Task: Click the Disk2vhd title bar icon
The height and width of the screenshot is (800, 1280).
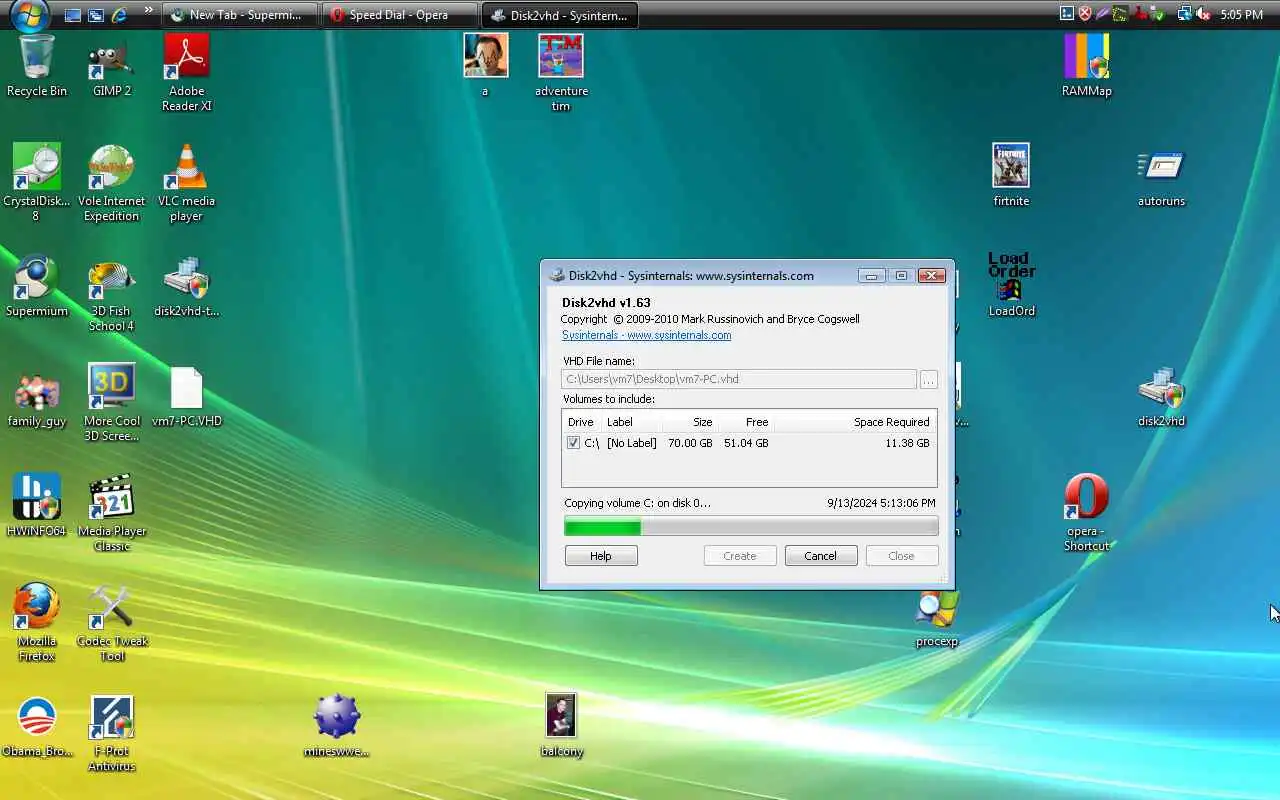Action: click(x=557, y=276)
